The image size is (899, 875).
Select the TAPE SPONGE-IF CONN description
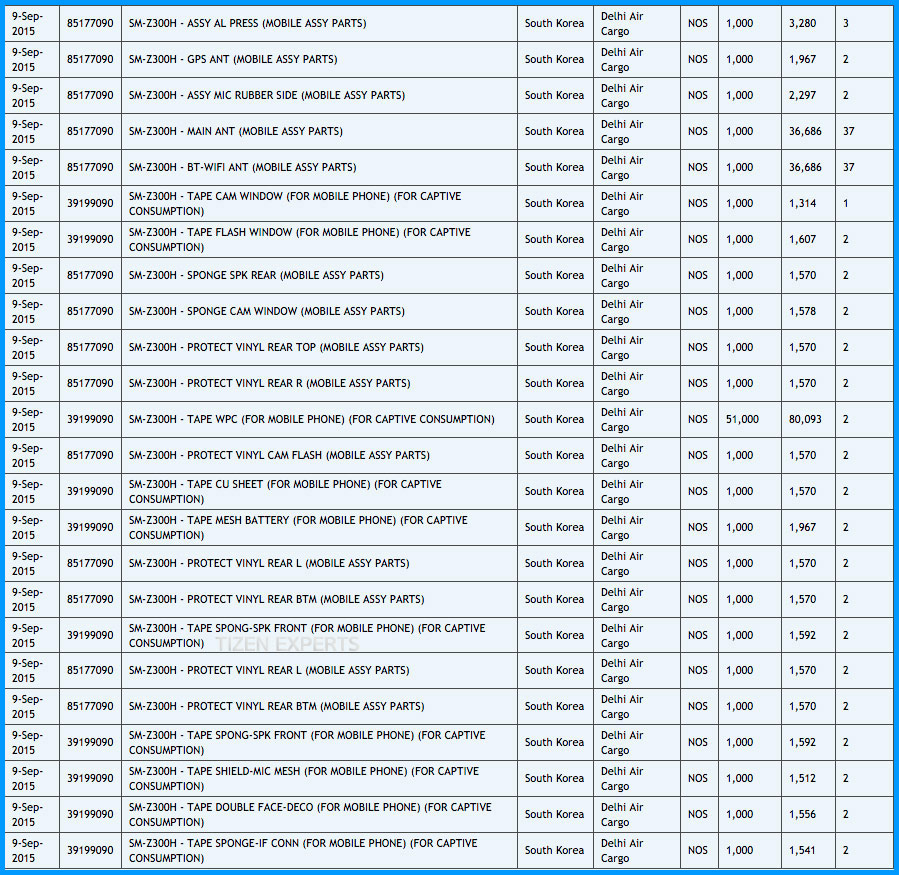(303, 850)
